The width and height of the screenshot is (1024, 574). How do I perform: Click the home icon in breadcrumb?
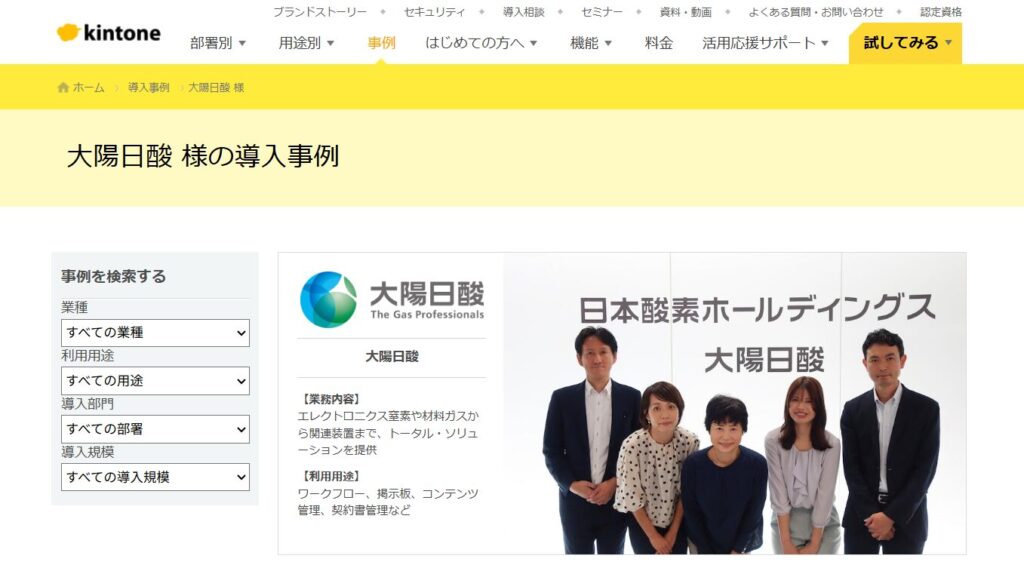pos(64,88)
